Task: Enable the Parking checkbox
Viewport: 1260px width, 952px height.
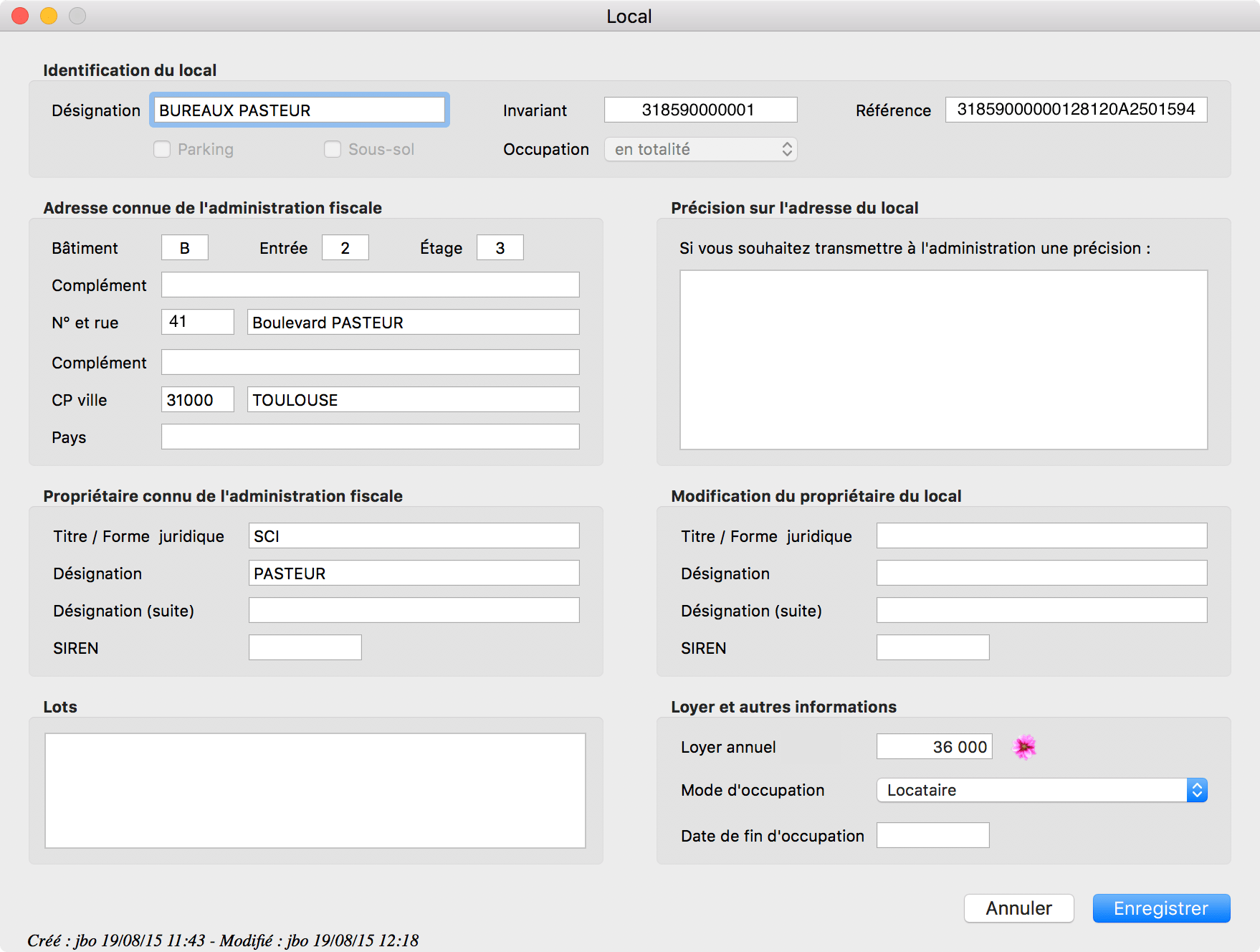Action: [162, 149]
